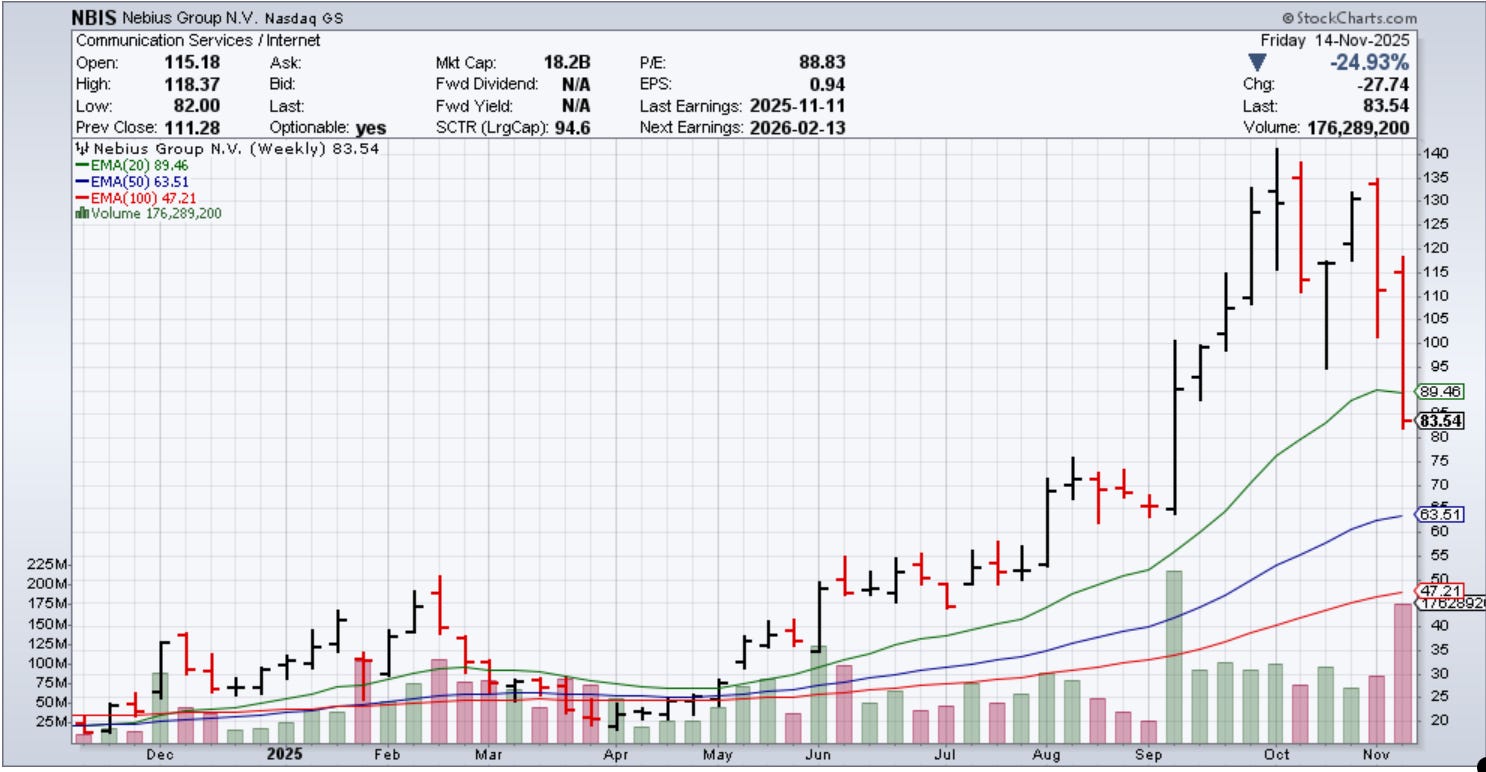The height and width of the screenshot is (772, 1486).
Task: Click the blue 63.51 price flag on the axis
Action: (1440, 515)
